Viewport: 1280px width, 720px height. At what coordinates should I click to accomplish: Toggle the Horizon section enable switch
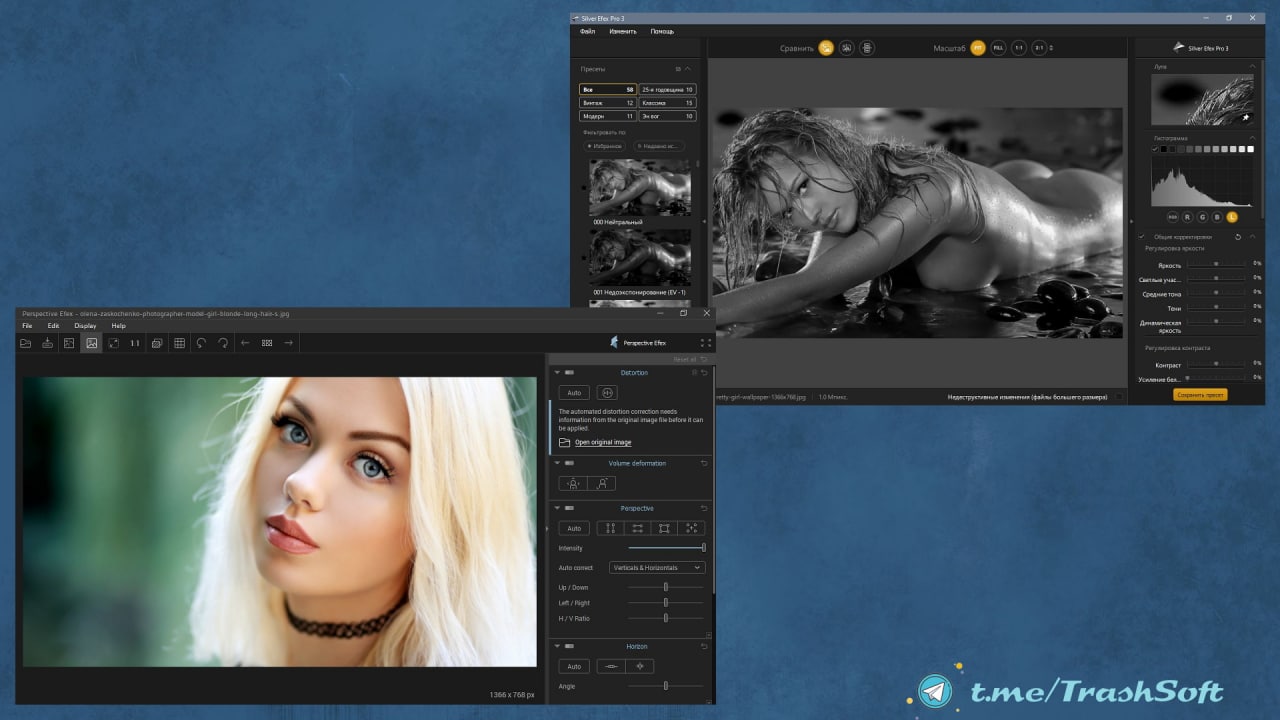point(570,647)
